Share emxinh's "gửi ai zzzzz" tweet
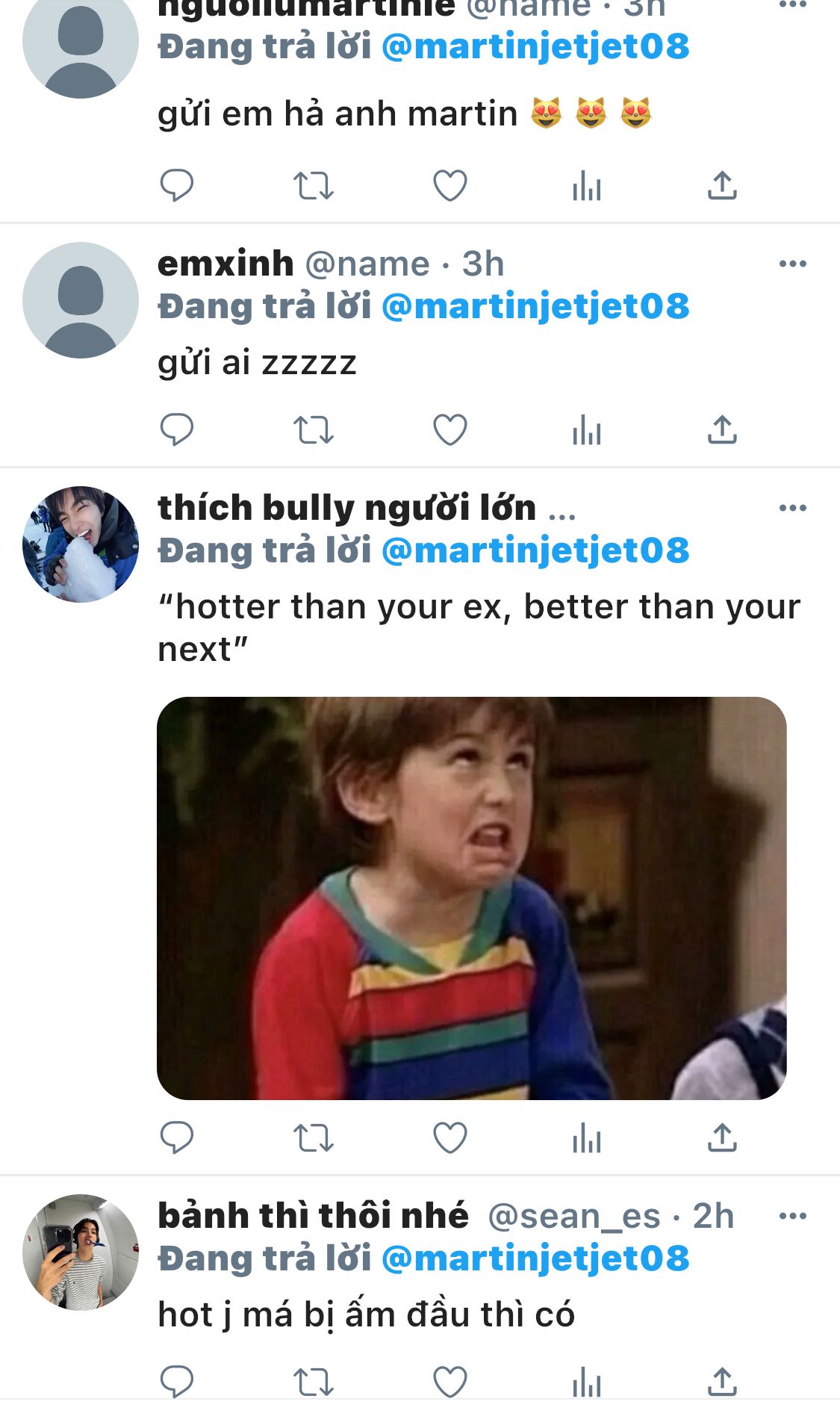Image resolution: width=840 pixels, height=1422 pixels. (x=722, y=430)
